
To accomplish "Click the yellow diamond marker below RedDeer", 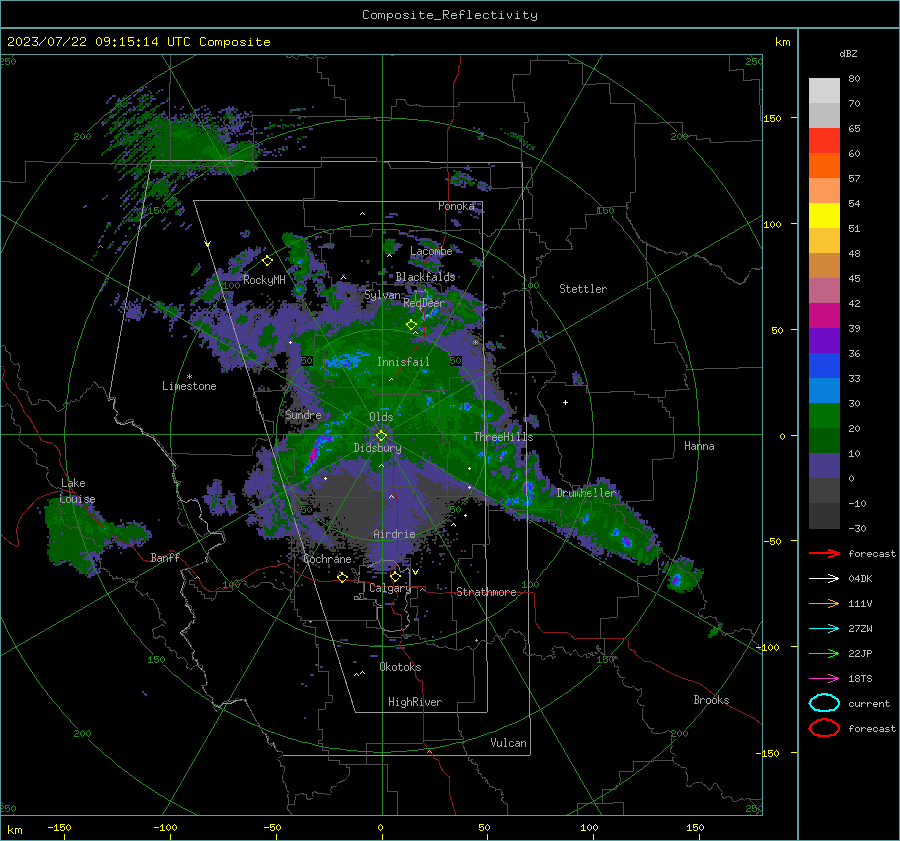I will 412,325.
